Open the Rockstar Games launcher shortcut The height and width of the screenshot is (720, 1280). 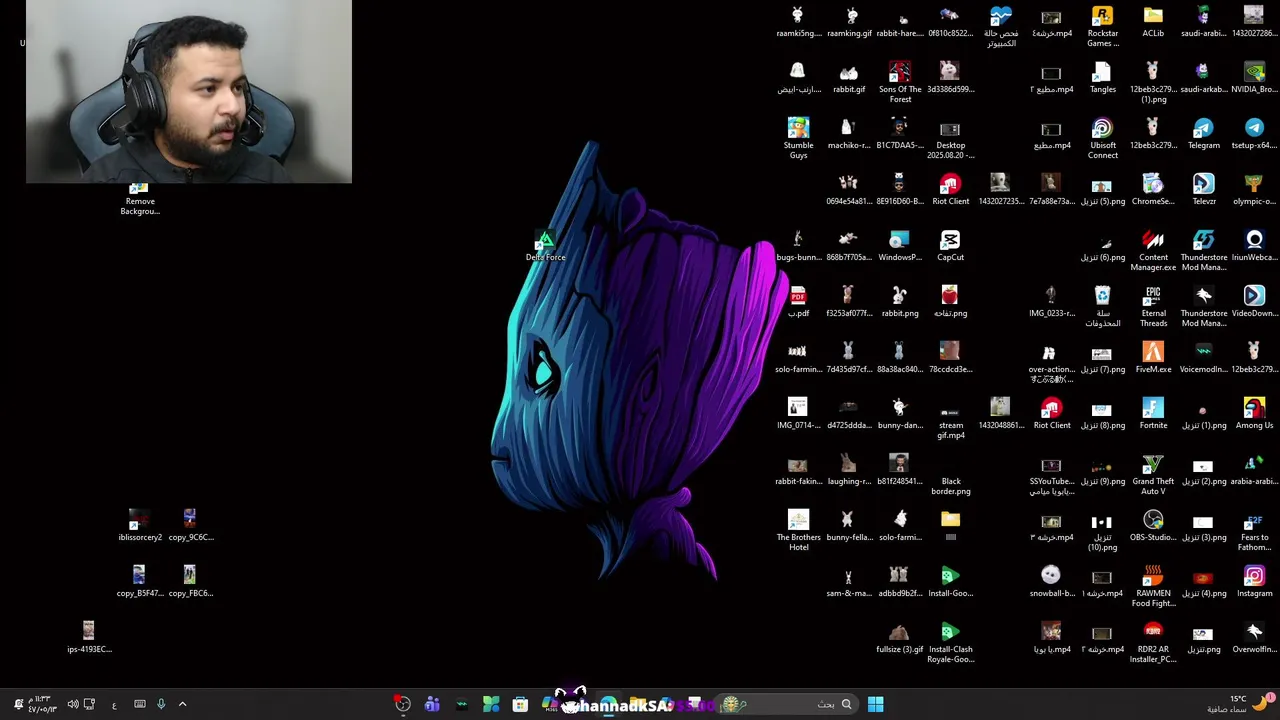click(x=1102, y=25)
